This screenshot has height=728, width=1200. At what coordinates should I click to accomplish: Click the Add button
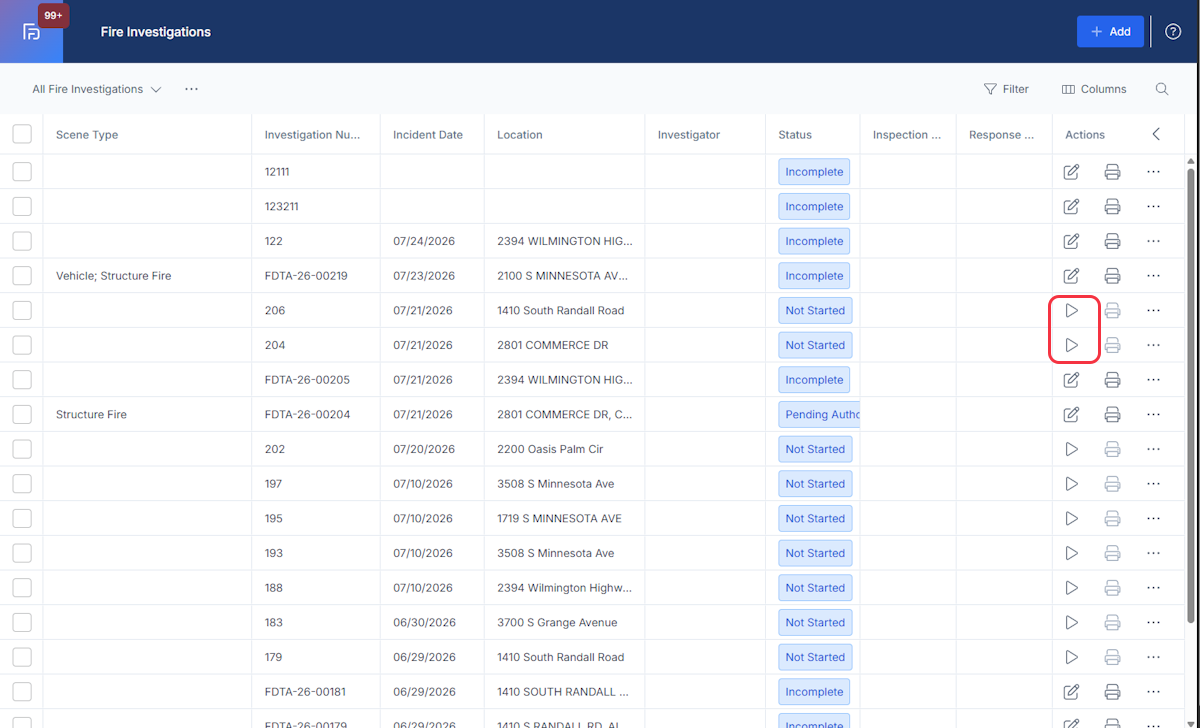point(1110,32)
